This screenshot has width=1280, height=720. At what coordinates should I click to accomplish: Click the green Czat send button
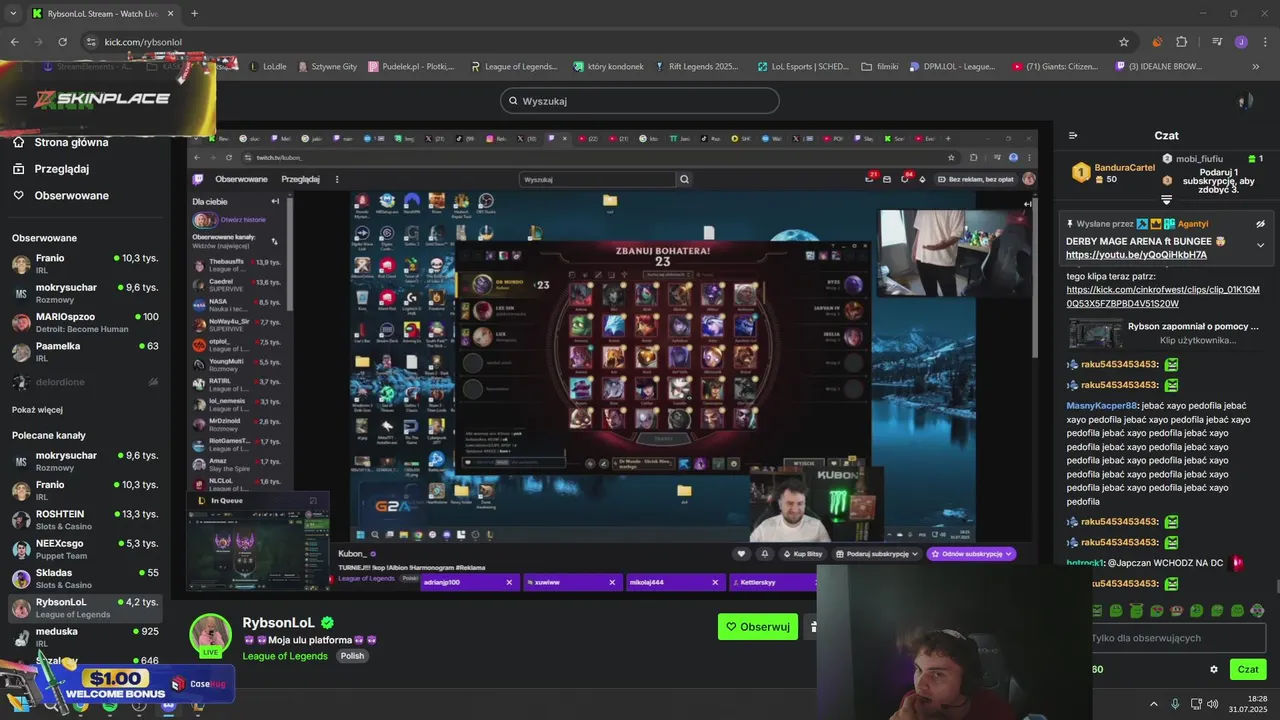click(1248, 669)
